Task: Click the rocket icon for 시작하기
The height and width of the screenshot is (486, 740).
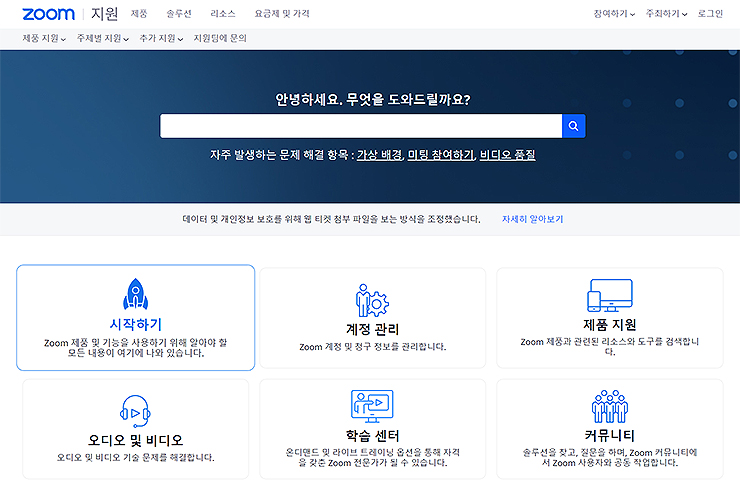Action: (x=135, y=294)
